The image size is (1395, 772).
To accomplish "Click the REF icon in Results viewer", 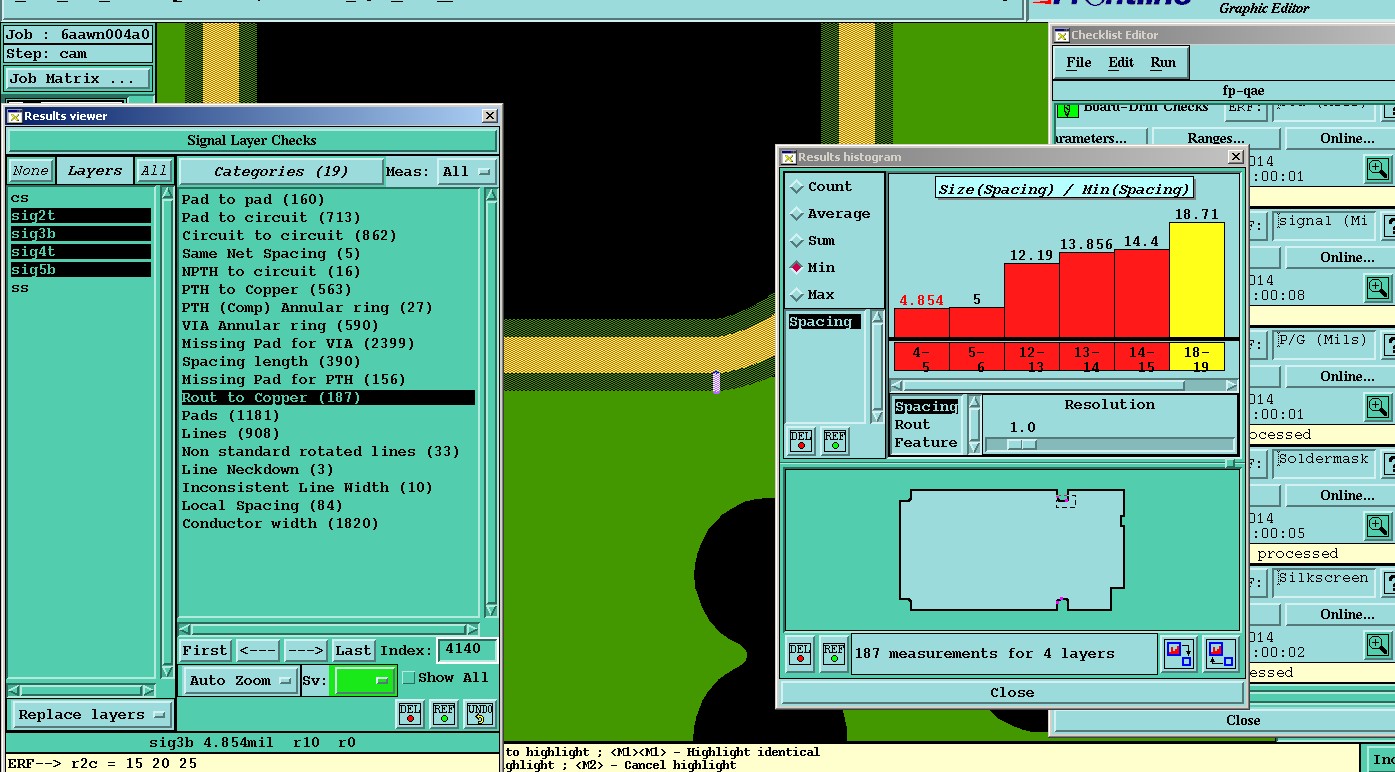I will [444, 714].
